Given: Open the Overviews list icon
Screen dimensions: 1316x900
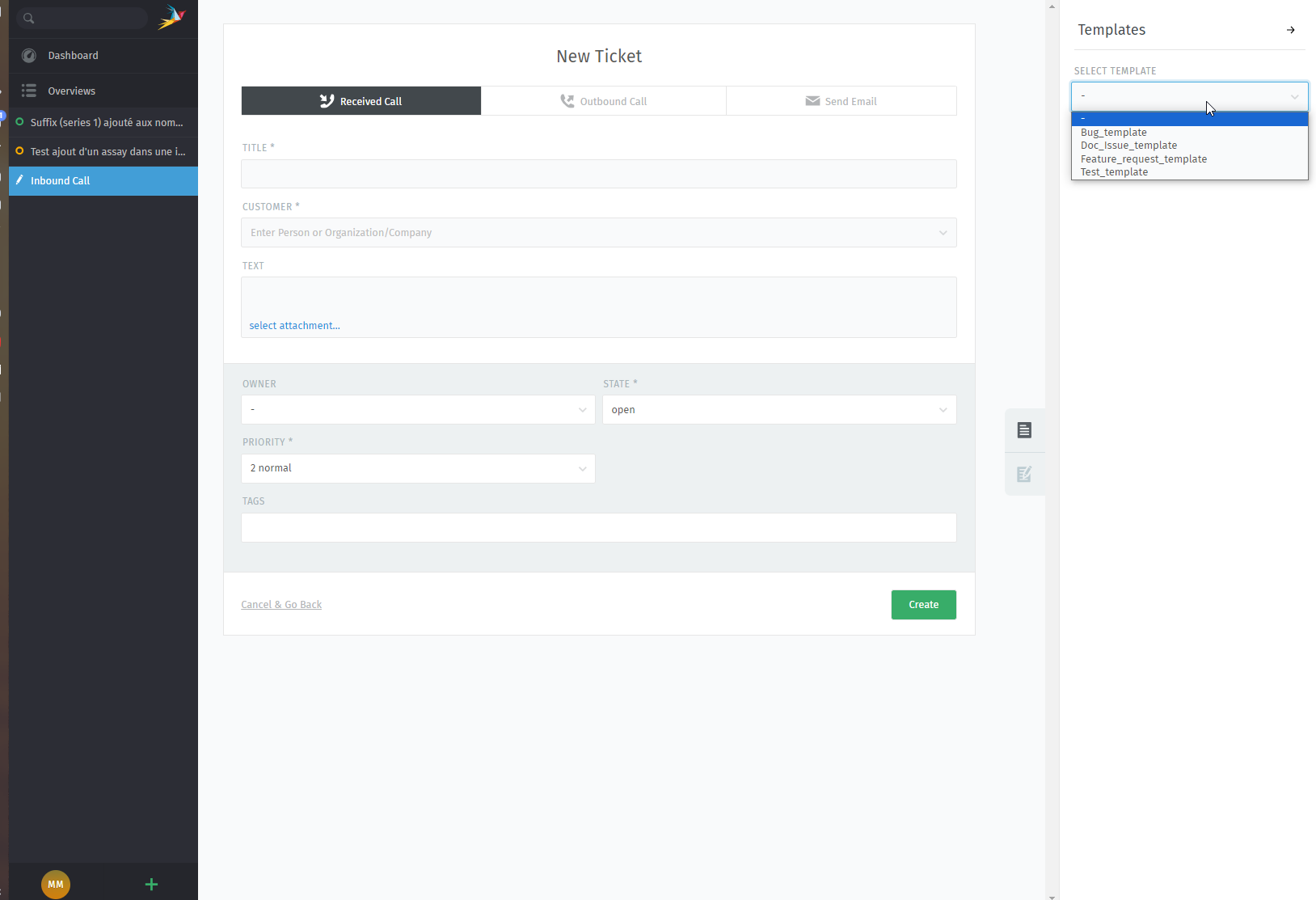Looking at the screenshot, I should pyautogui.click(x=29, y=91).
